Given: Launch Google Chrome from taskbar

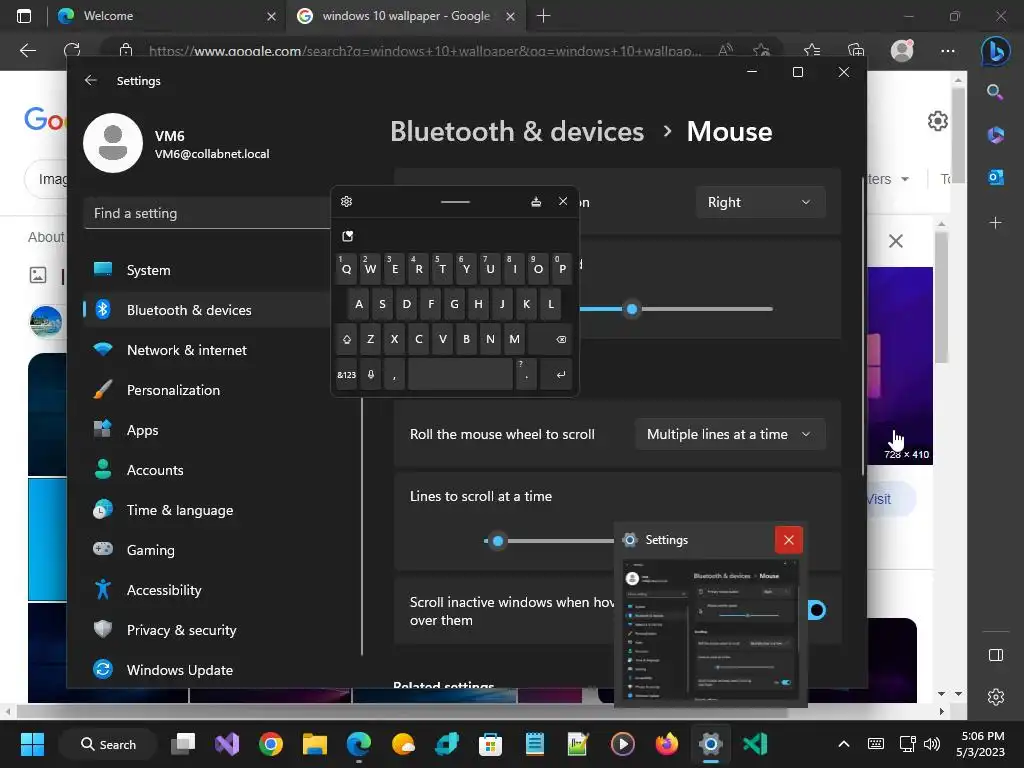Looking at the screenshot, I should pyautogui.click(x=270, y=744).
